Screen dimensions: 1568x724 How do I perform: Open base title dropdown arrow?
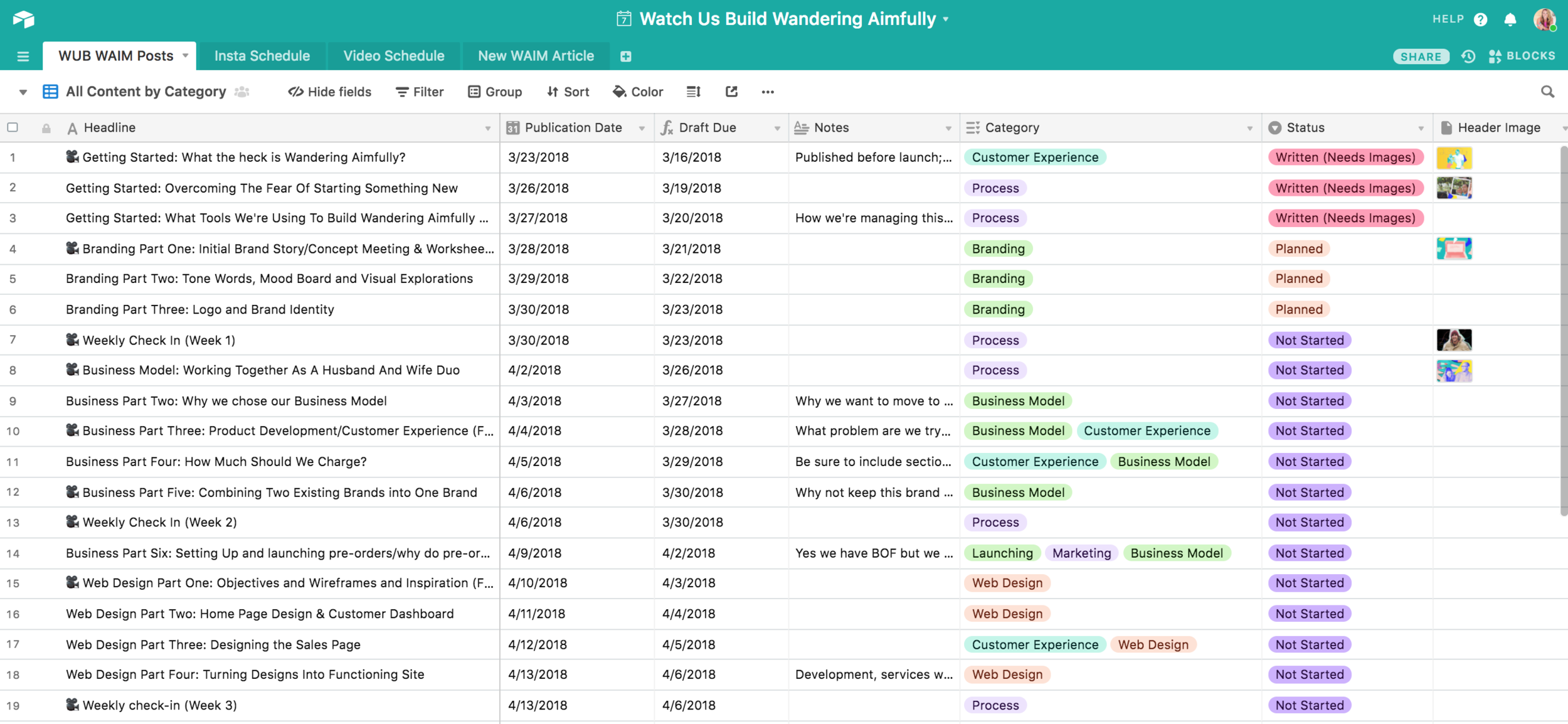pos(945,19)
